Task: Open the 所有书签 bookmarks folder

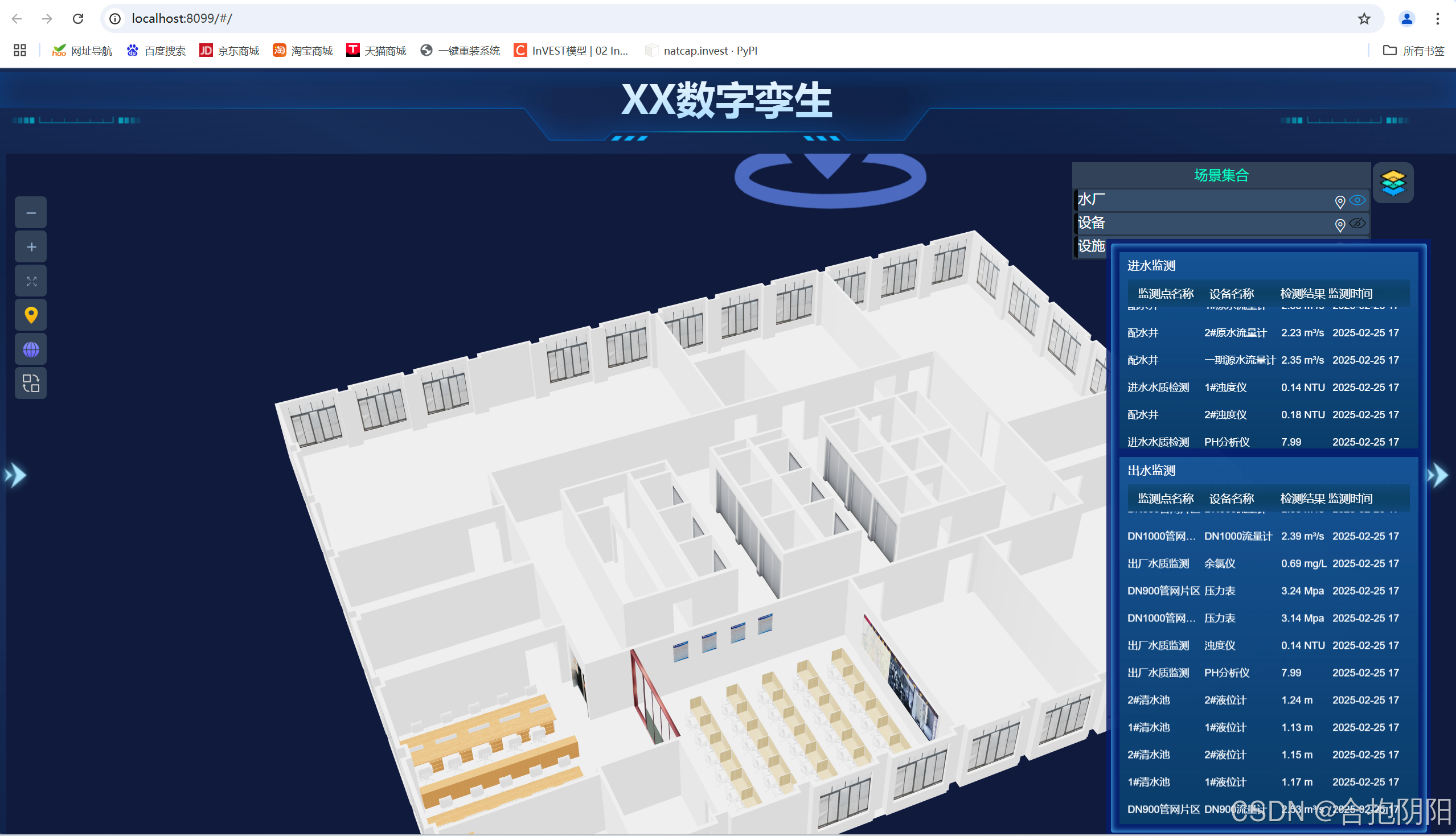Action: (1413, 51)
